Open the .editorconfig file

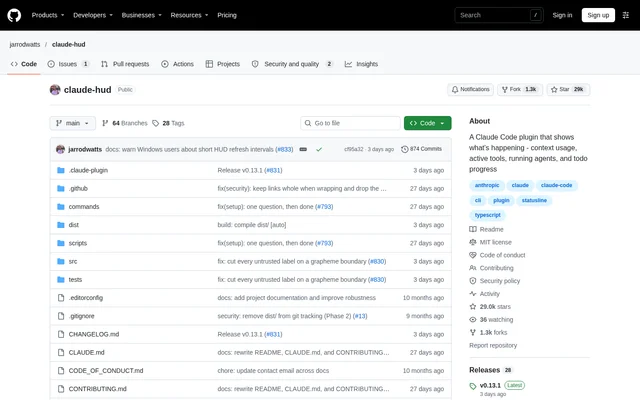tap(86, 298)
